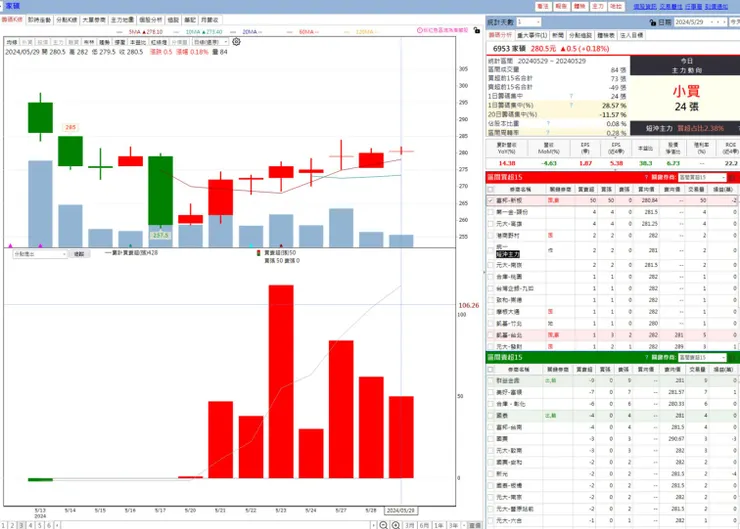This screenshot has height=529, width=740.
Task: Switch to the 籌碼K線 tab
Action: click(x=12, y=20)
